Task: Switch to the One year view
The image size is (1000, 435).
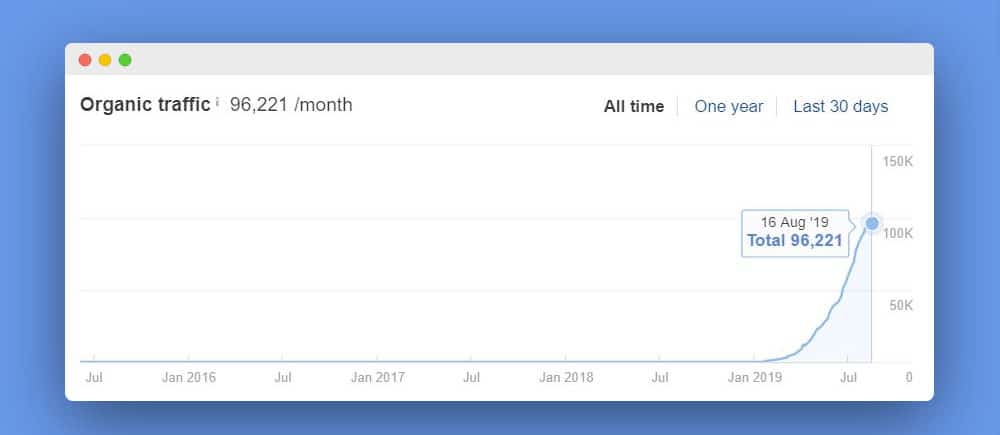Action: (728, 107)
